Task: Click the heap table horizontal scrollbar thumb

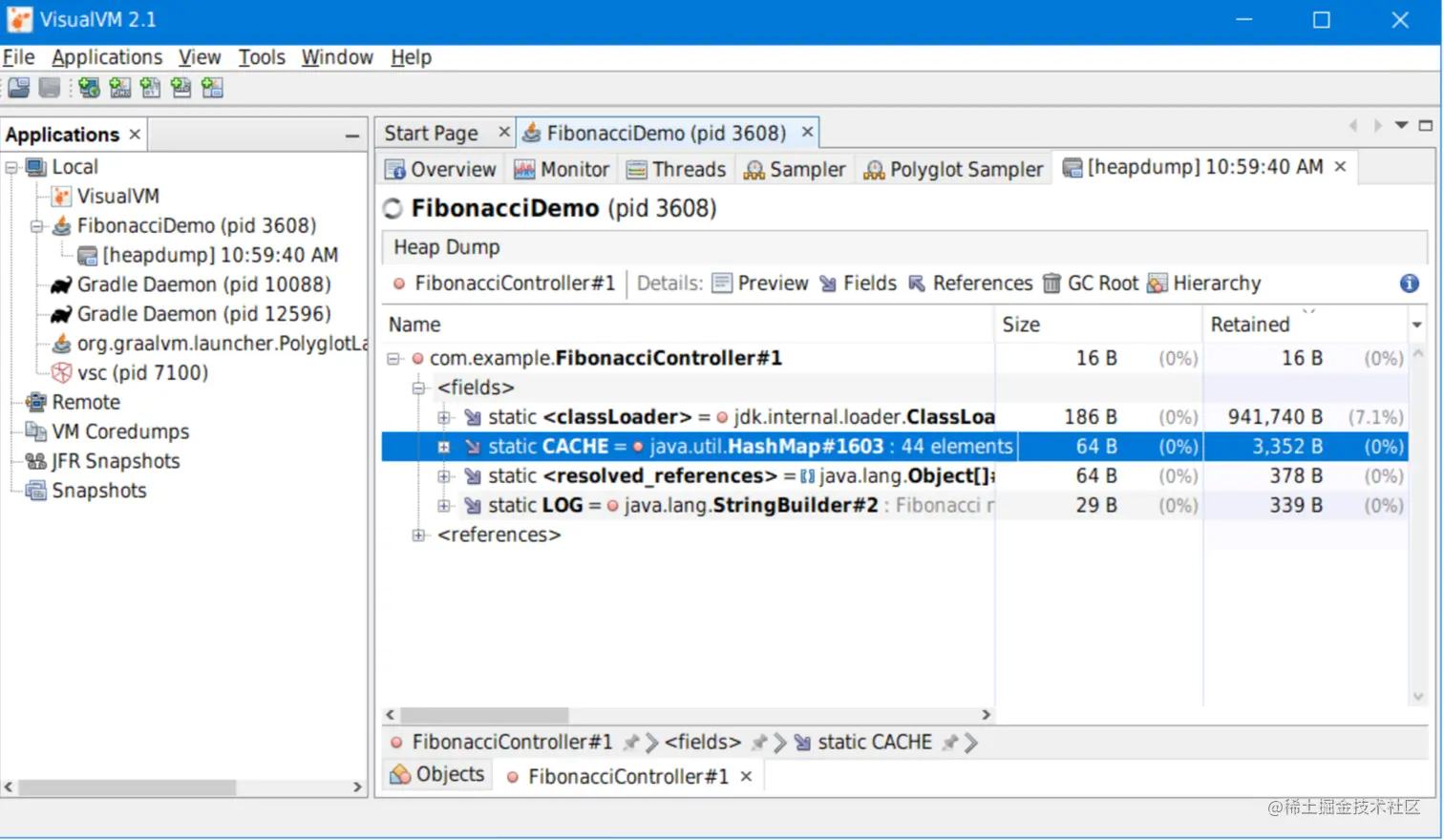Action: [x=484, y=715]
